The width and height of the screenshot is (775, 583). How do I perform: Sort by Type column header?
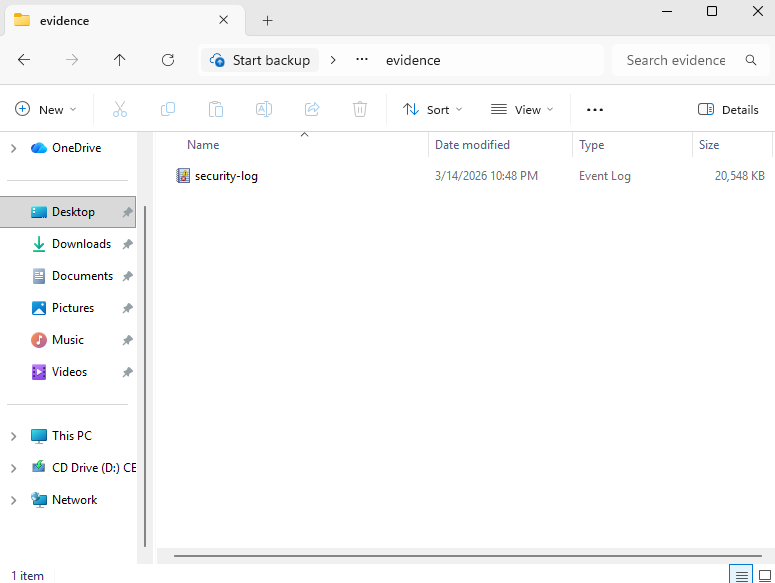pyautogui.click(x=592, y=145)
